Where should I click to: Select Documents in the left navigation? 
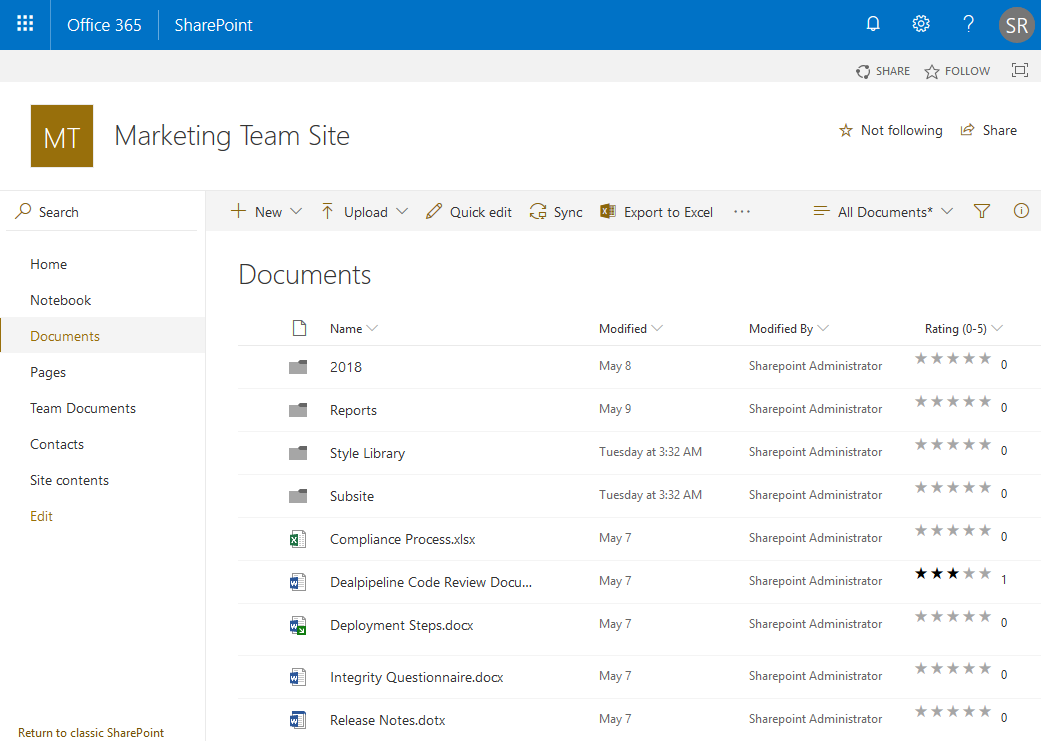click(64, 335)
